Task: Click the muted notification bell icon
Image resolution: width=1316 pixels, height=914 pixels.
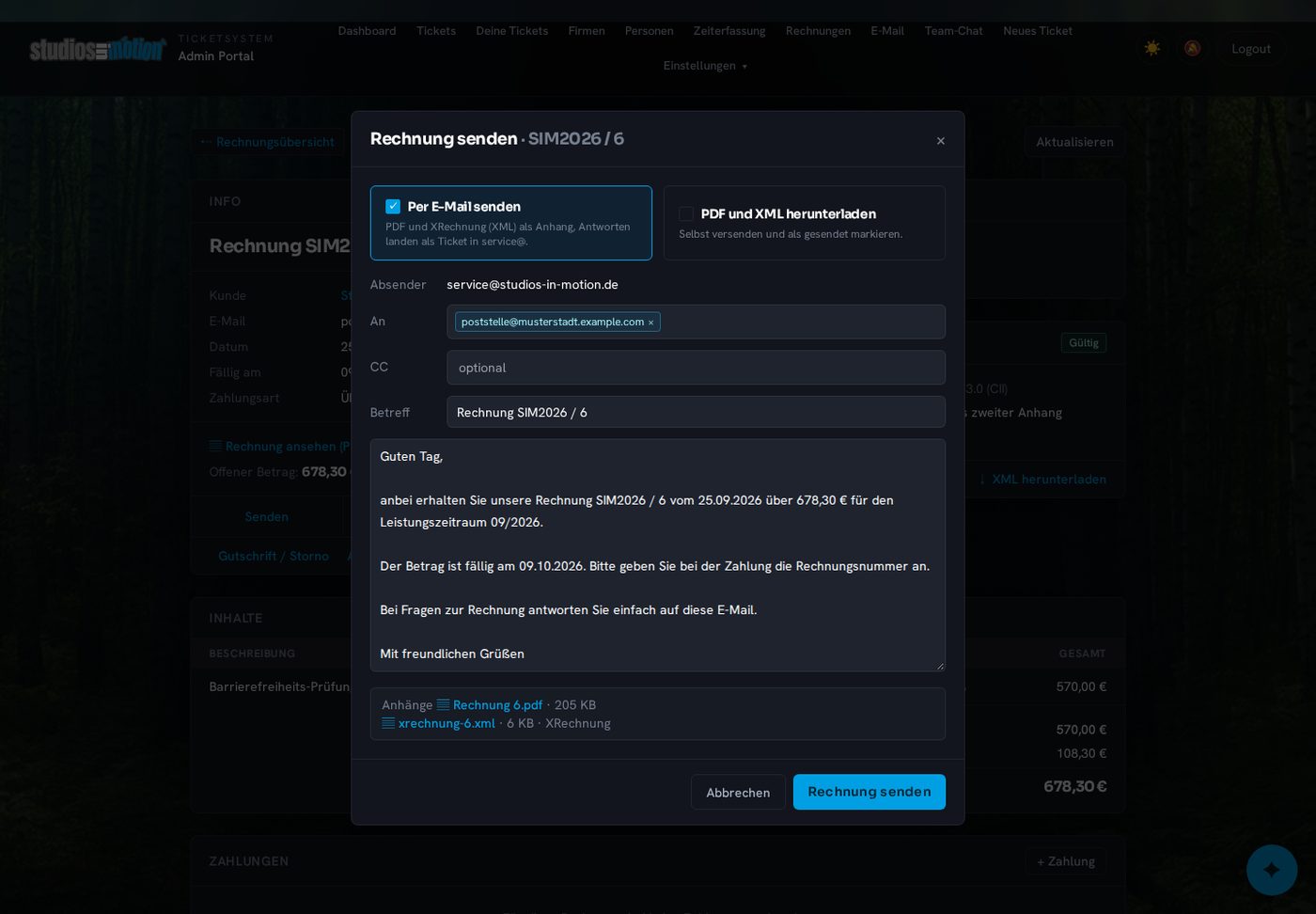Action: (x=1192, y=48)
